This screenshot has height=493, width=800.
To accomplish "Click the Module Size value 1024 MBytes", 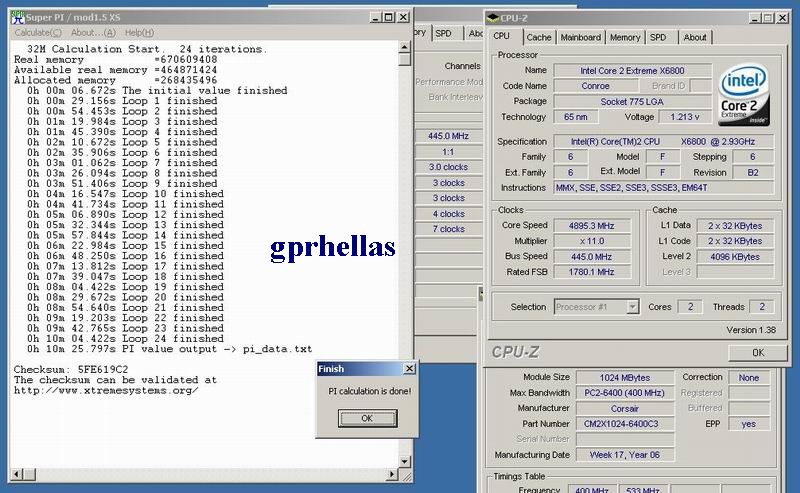I will (x=625, y=378).
